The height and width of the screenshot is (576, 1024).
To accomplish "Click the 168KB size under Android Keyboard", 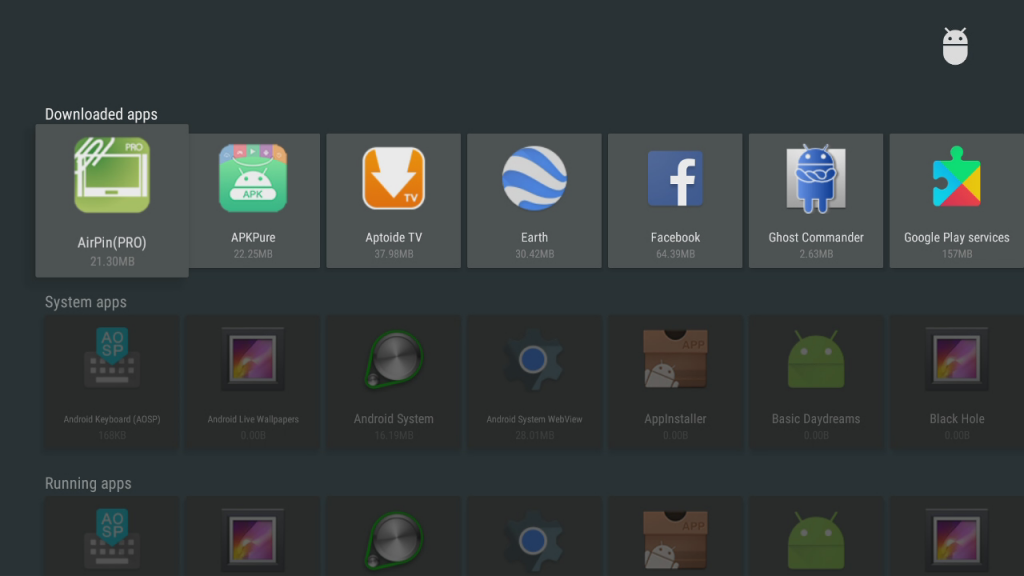I will tap(112, 436).
